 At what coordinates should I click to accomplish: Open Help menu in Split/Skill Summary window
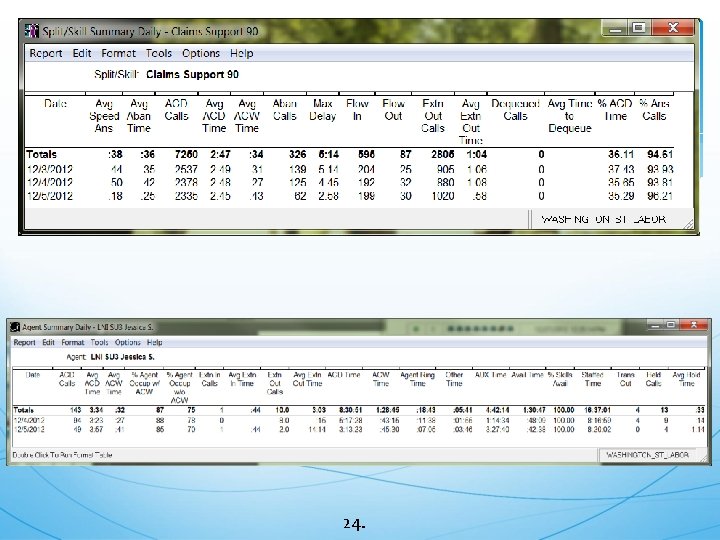[x=242, y=53]
